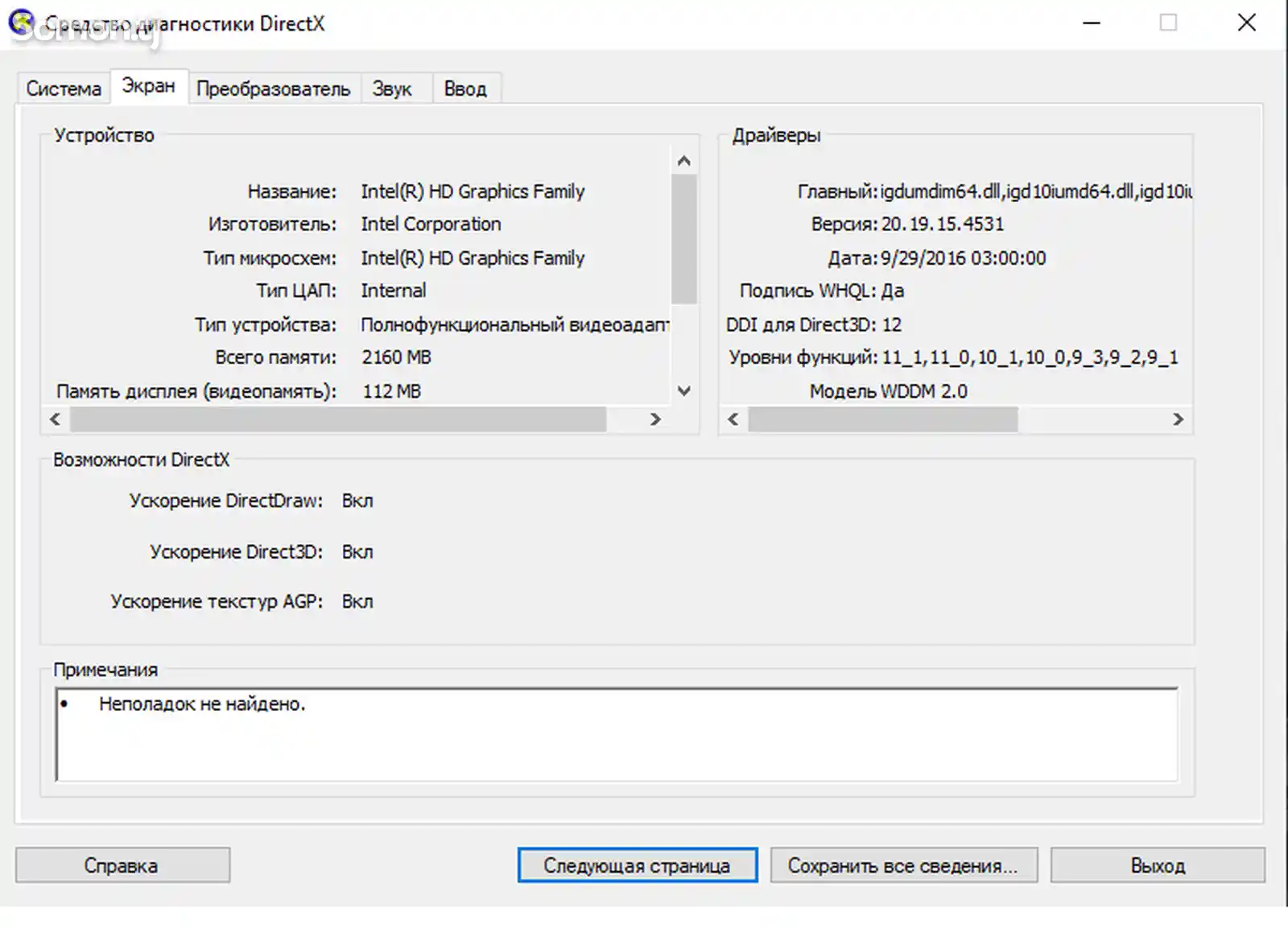1288x929 pixels.
Task: Open the Звук tab
Action: (392, 89)
